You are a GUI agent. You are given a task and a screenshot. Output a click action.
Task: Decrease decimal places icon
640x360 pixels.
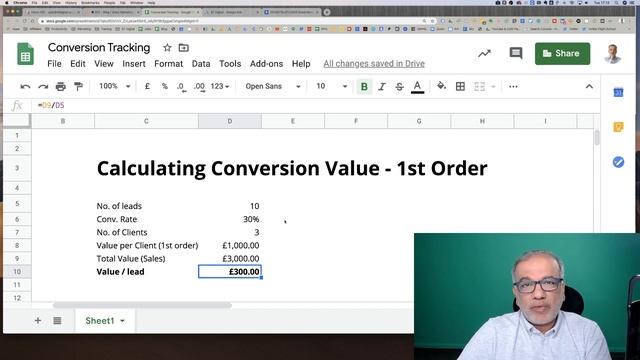[x=181, y=87]
